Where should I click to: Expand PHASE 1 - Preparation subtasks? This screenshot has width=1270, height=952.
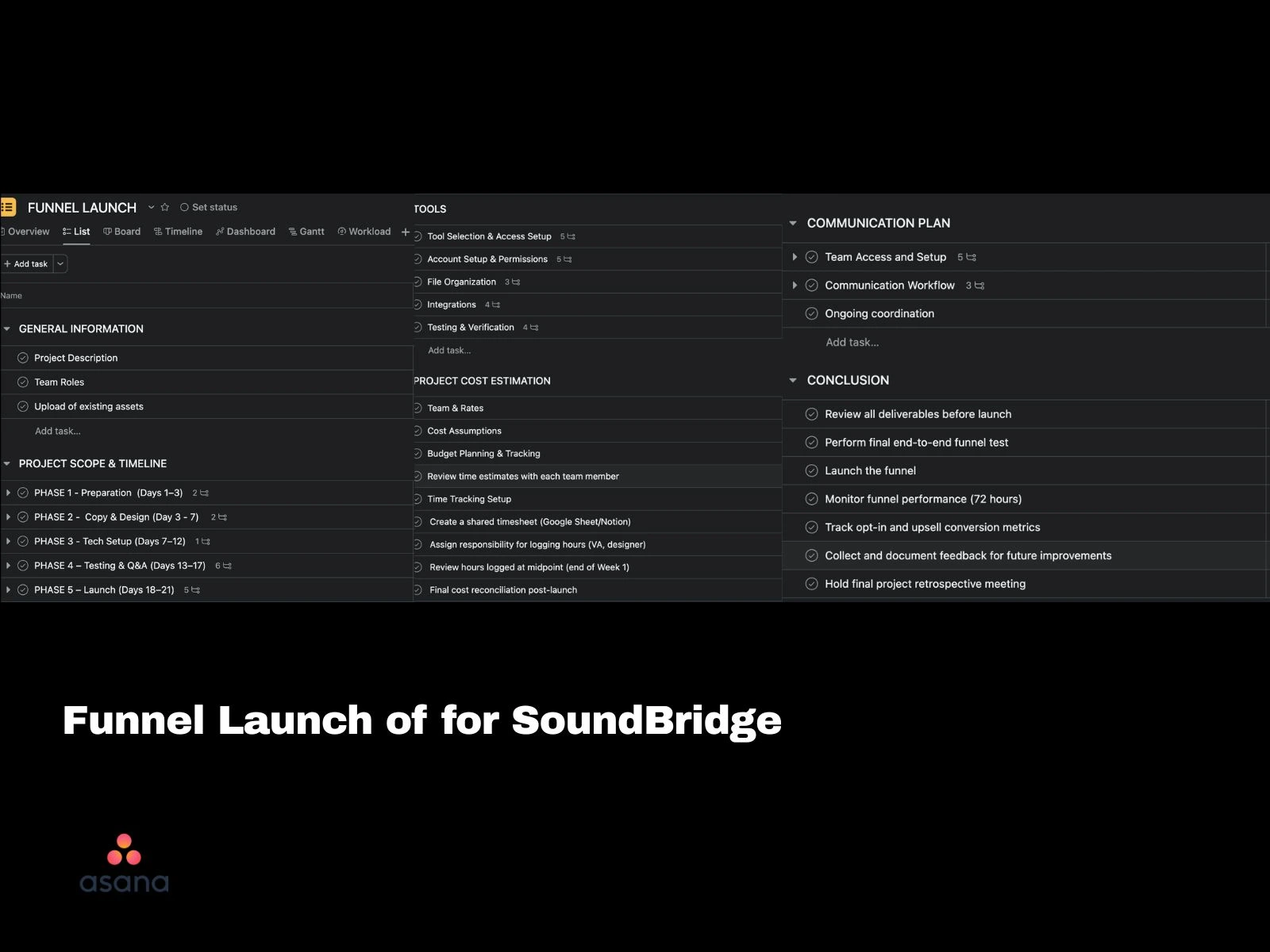(x=8, y=493)
